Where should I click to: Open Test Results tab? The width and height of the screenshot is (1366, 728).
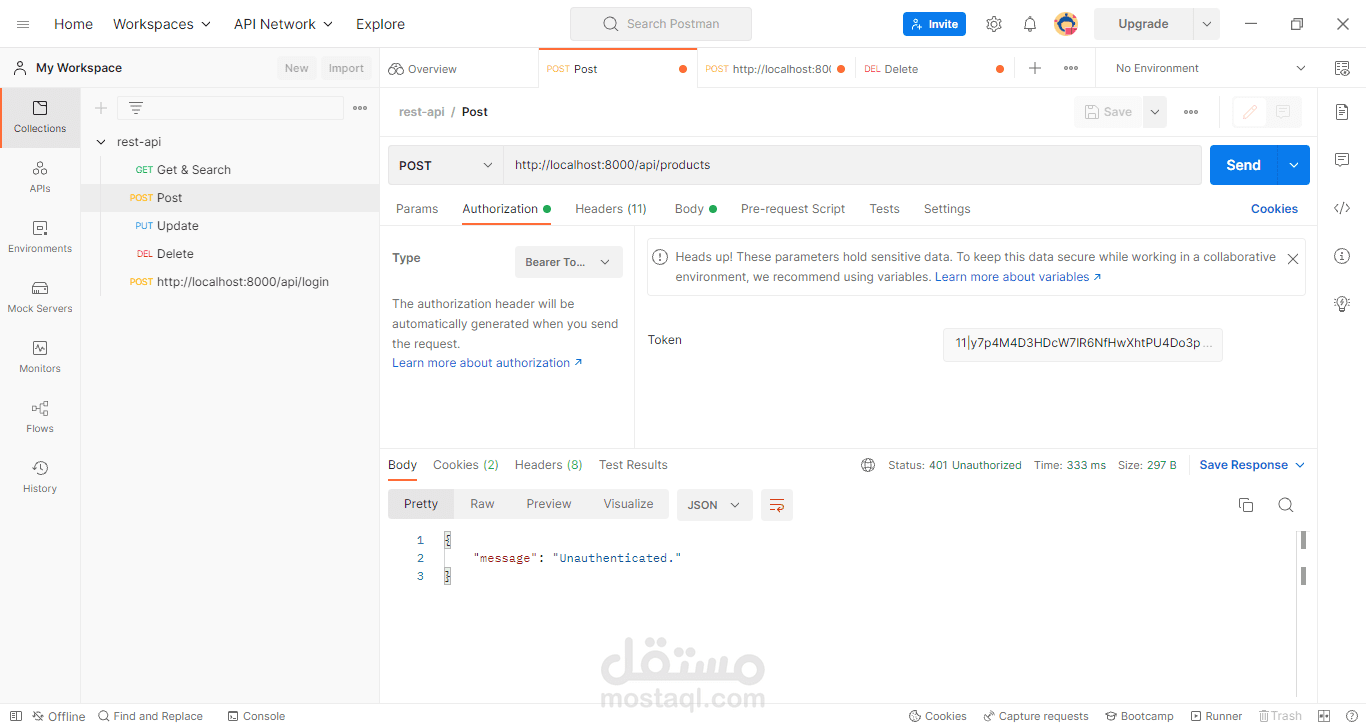coord(633,465)
